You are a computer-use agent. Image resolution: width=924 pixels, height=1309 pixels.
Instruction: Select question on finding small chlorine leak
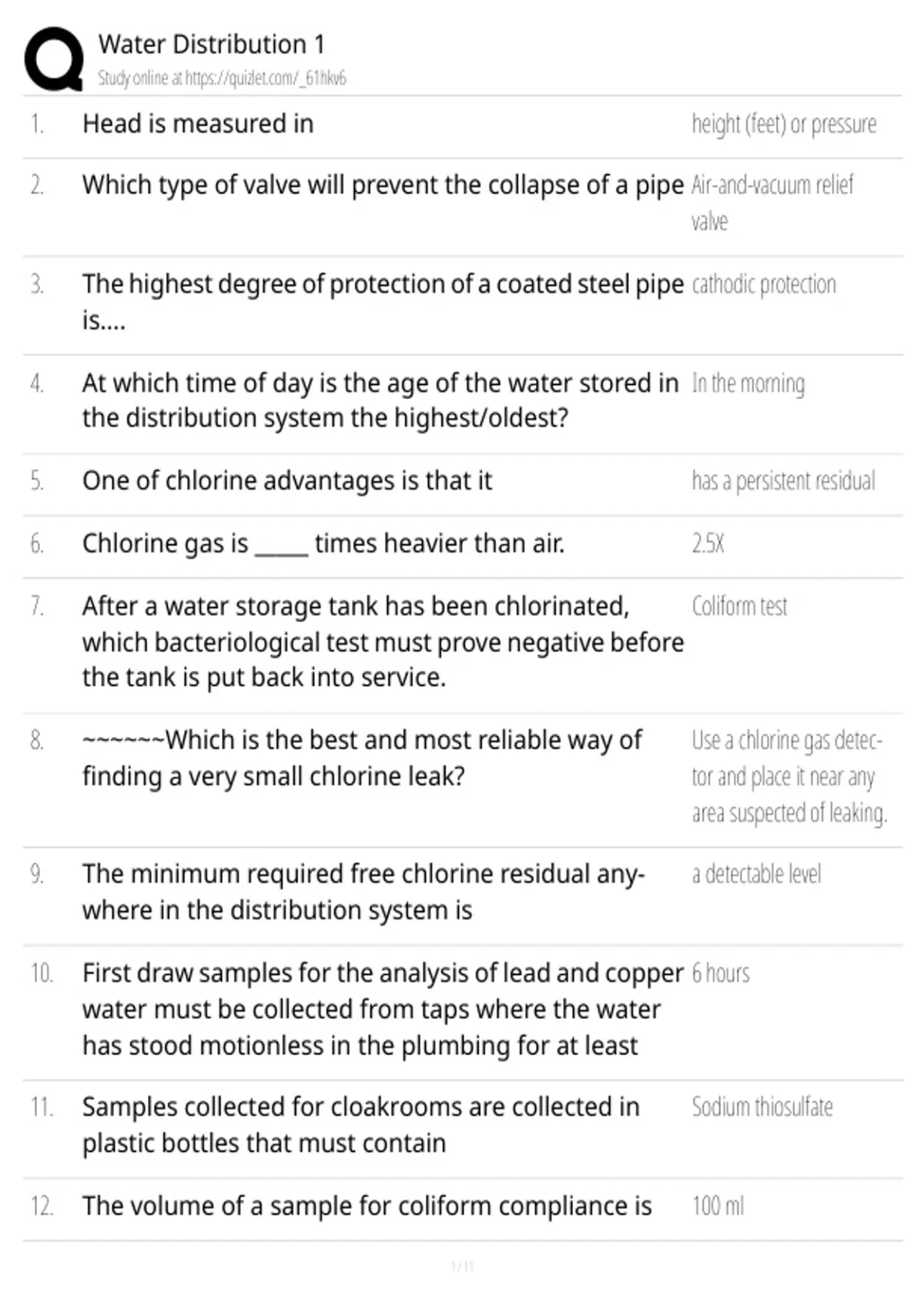362,758
